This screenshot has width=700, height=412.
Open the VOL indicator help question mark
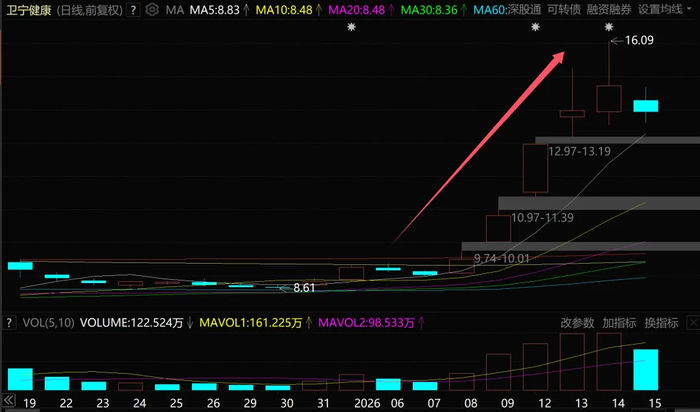click(x=9, y=323)
